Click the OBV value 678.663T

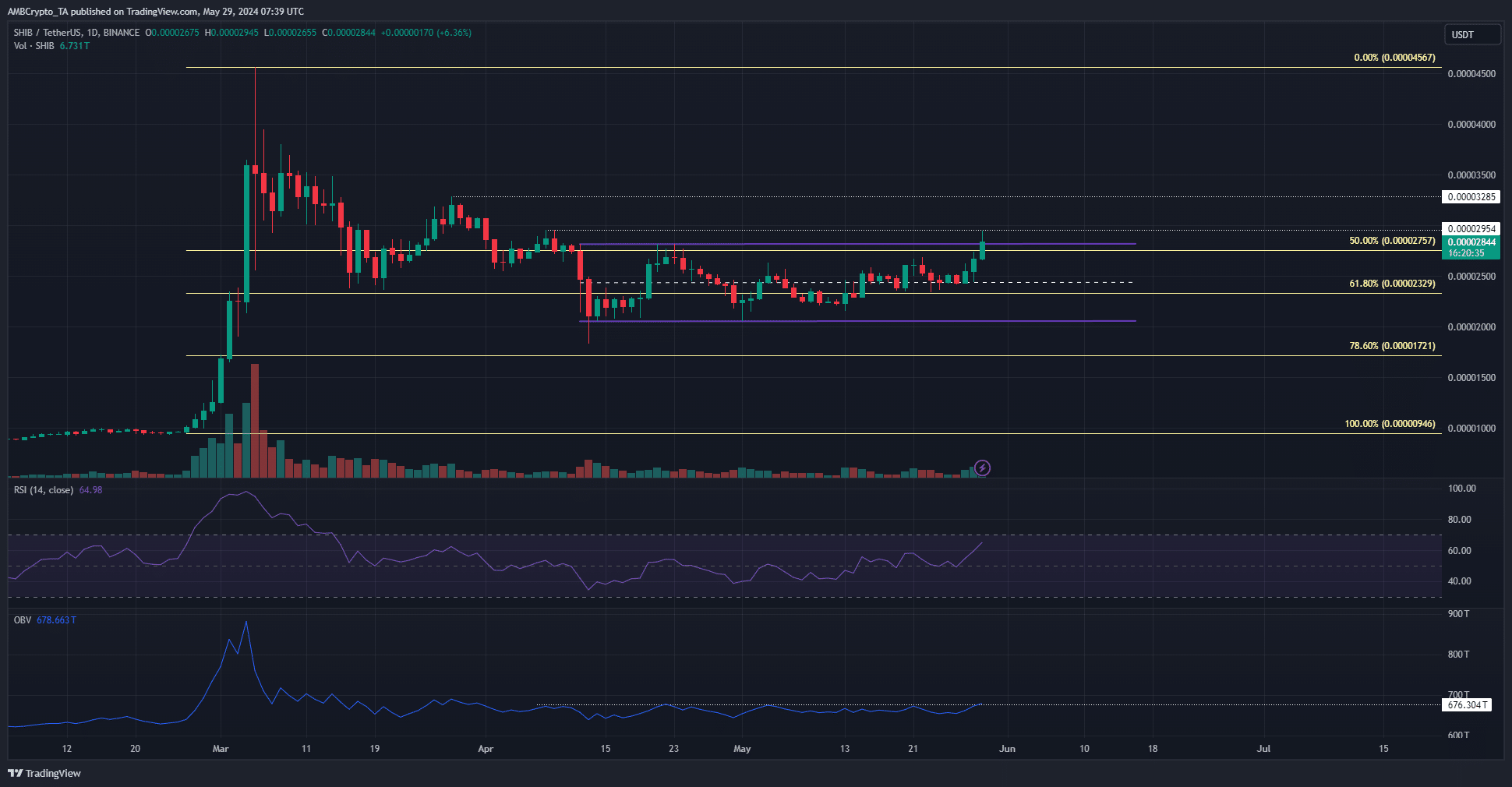(x=56, y=620)
